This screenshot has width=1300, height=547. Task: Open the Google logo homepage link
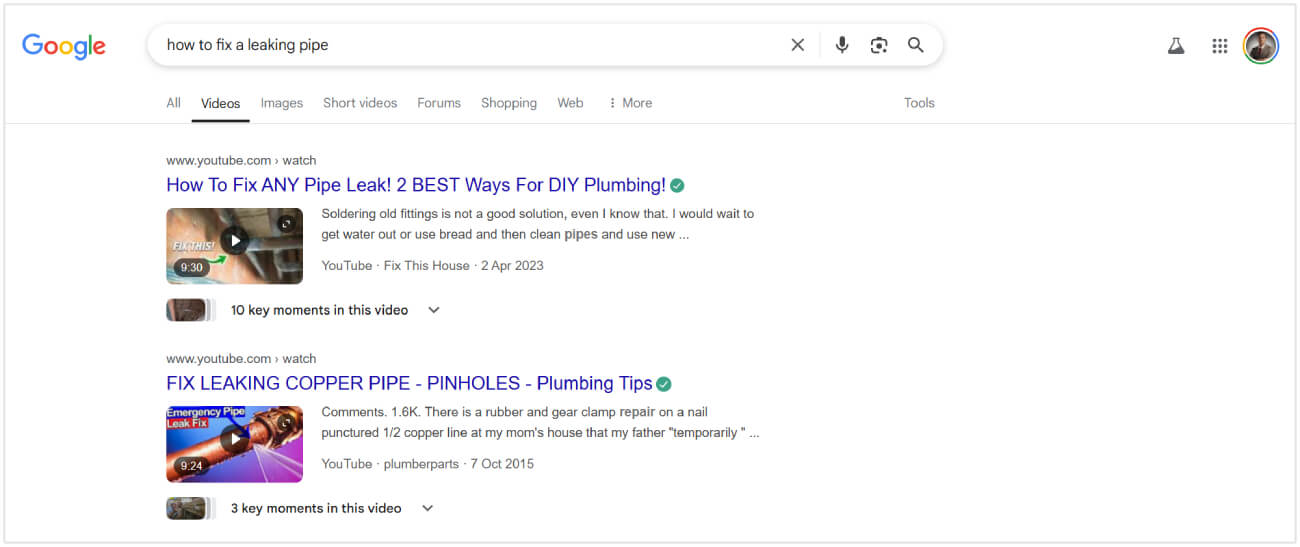point(64,46)
